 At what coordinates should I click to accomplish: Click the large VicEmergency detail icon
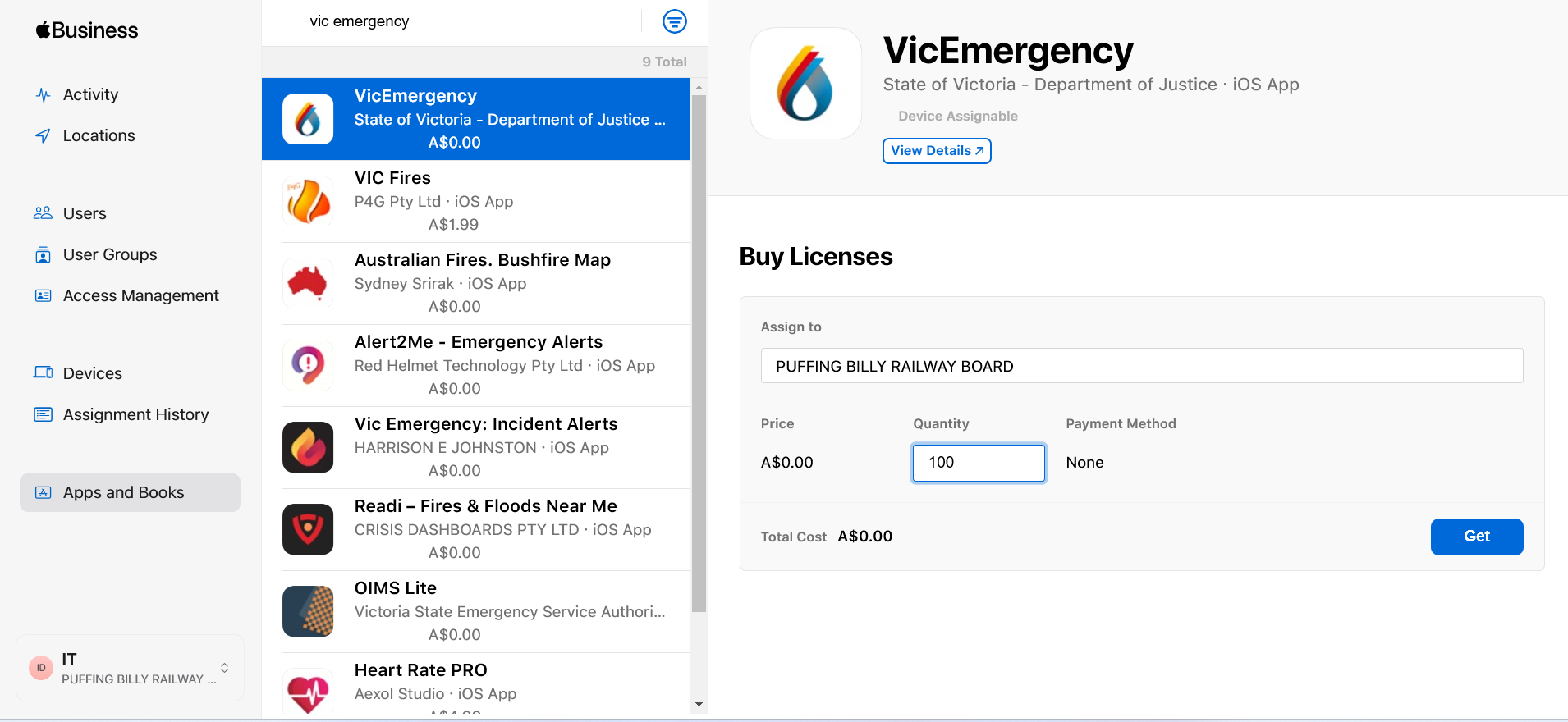point(805,84)
